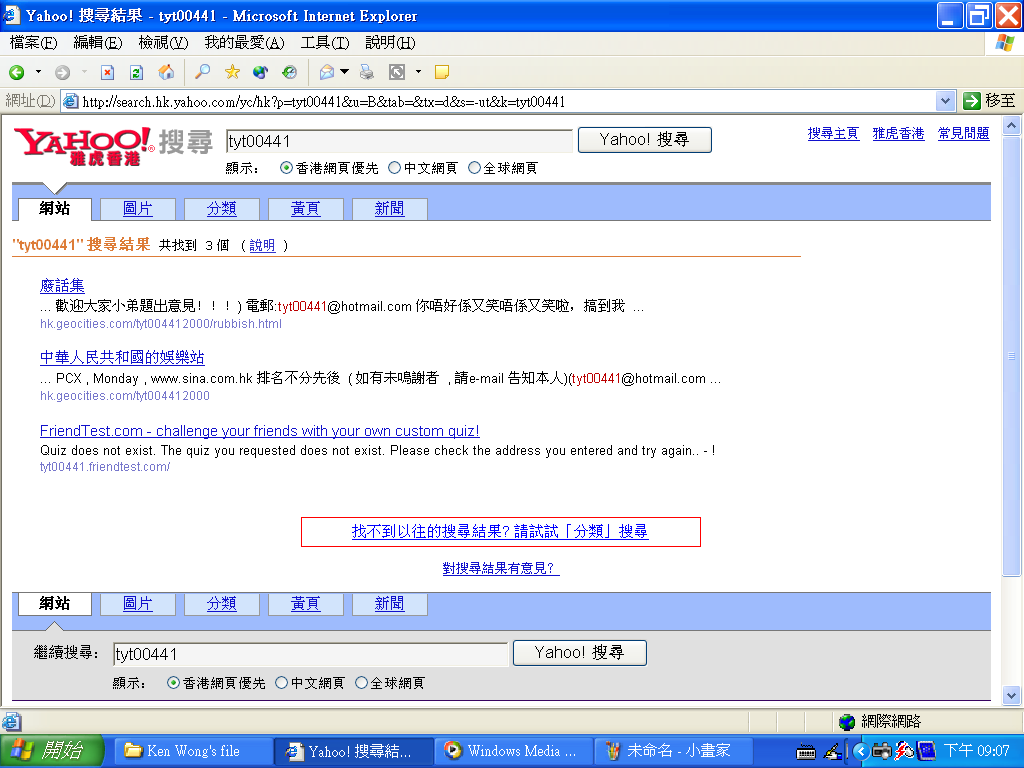Image resolution: width=1024 pixels, height=768 pixels.
Task: Select bottom 中文網頁 radio button
Action: pos(281,682)
